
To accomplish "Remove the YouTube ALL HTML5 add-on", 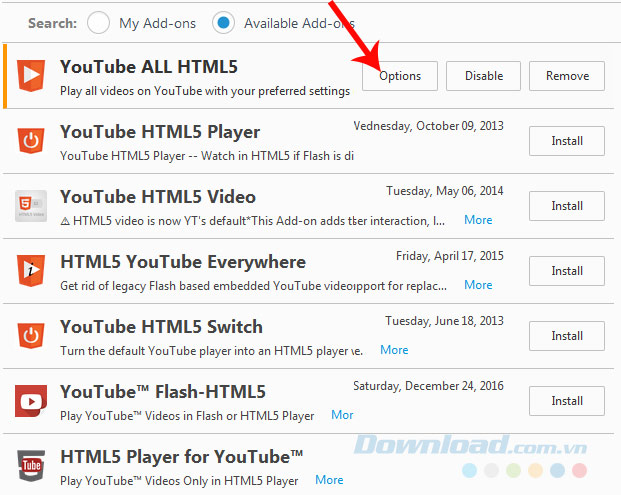I will tap(567, 76).
